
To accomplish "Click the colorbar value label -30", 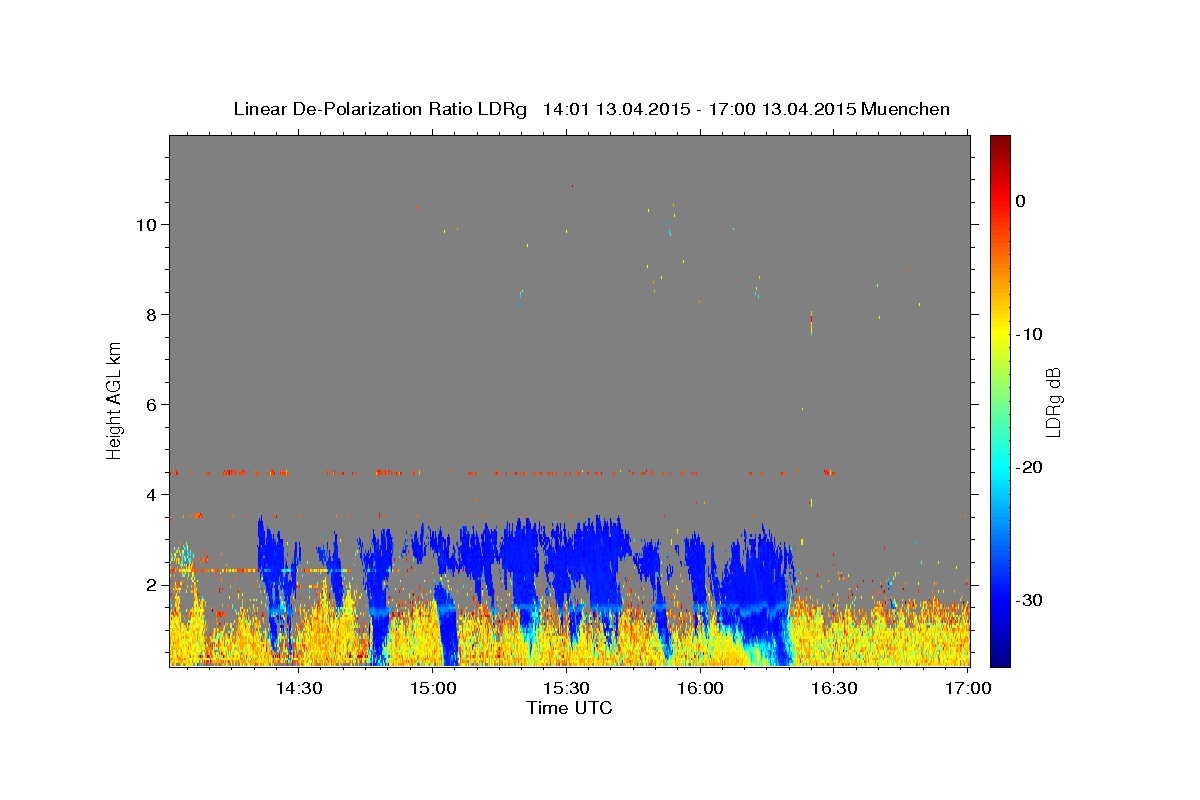I will pyautogui.click(x=1030, y=600).
